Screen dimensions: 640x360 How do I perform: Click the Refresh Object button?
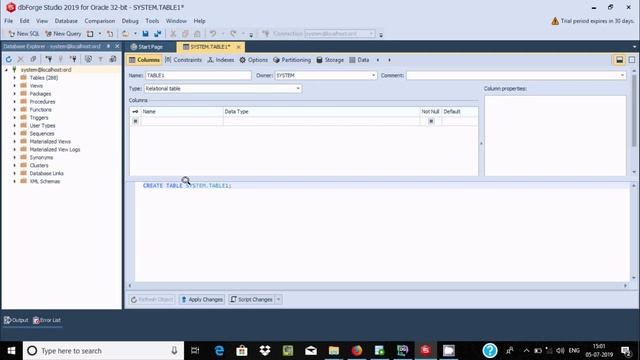coord(152,300)
